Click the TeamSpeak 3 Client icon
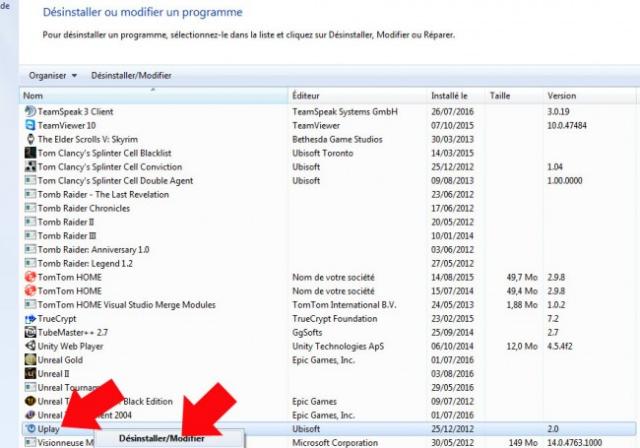 [x=29, y=111]
